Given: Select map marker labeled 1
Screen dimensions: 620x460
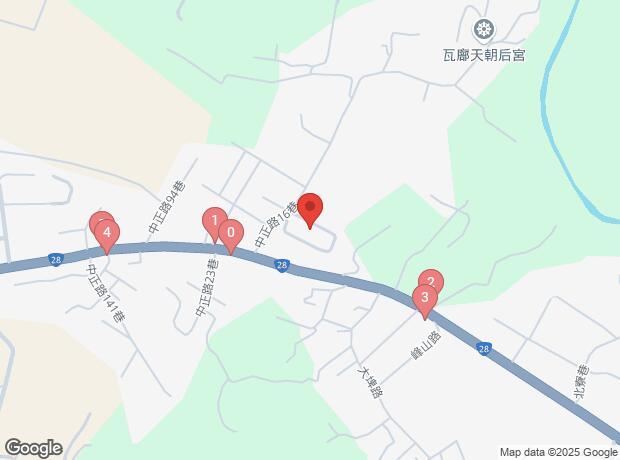Looking at the screenshot, I should (x=214, y=224).
